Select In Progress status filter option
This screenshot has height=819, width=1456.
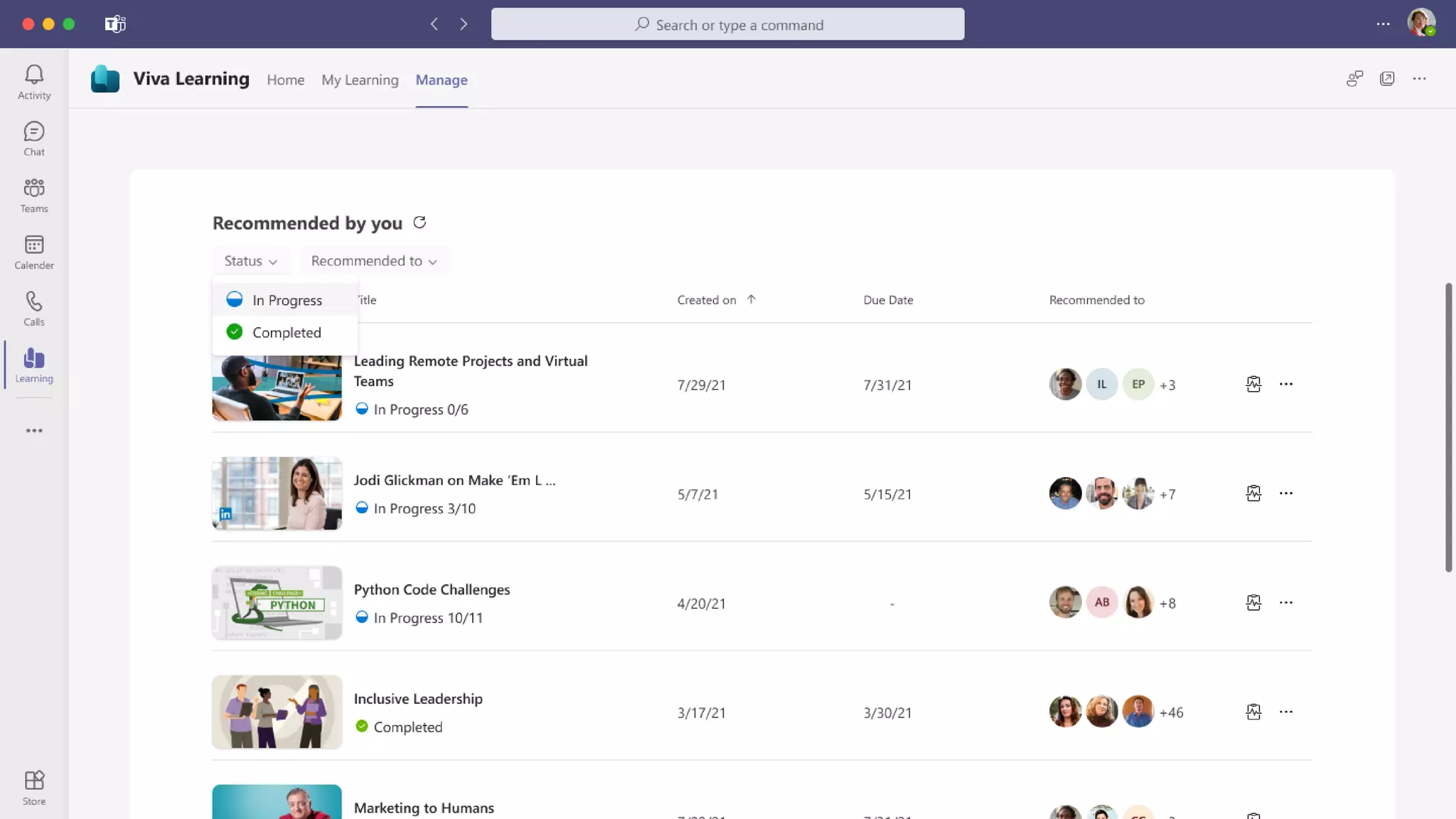(x=287, y=300)
